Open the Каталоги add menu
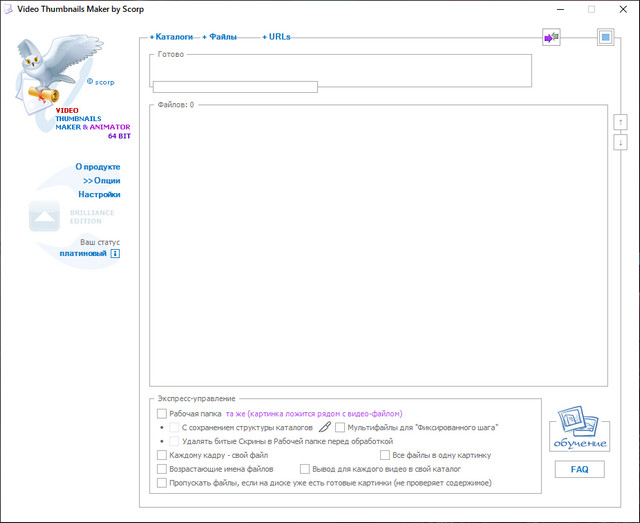640x523 pixels. [x=171, y=36]
